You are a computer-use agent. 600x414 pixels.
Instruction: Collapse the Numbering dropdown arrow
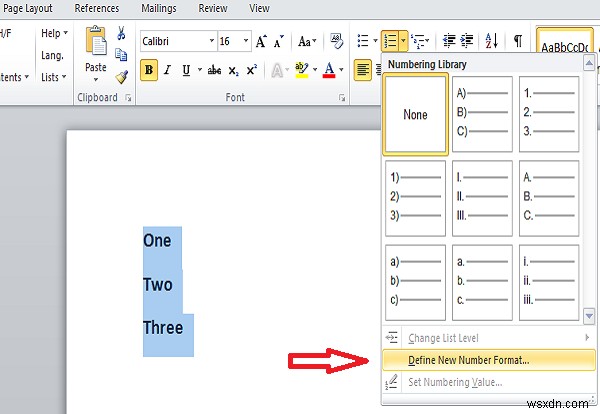point(403,40)
